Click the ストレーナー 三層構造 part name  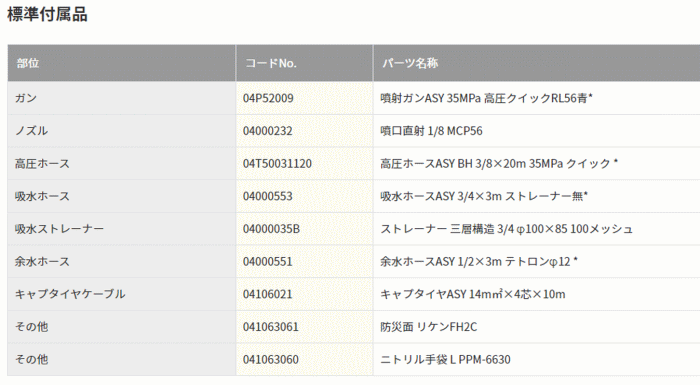(506, 229)
